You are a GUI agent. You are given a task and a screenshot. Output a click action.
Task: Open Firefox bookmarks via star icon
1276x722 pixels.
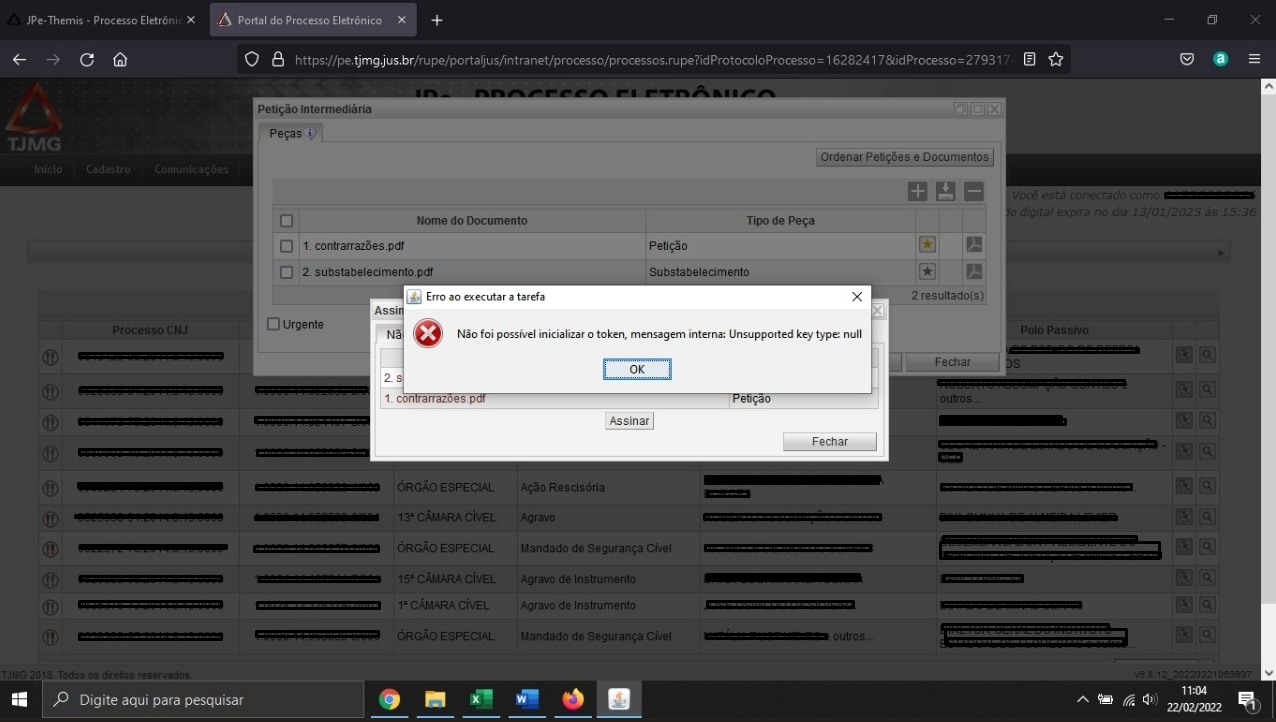pos(1055,59)
